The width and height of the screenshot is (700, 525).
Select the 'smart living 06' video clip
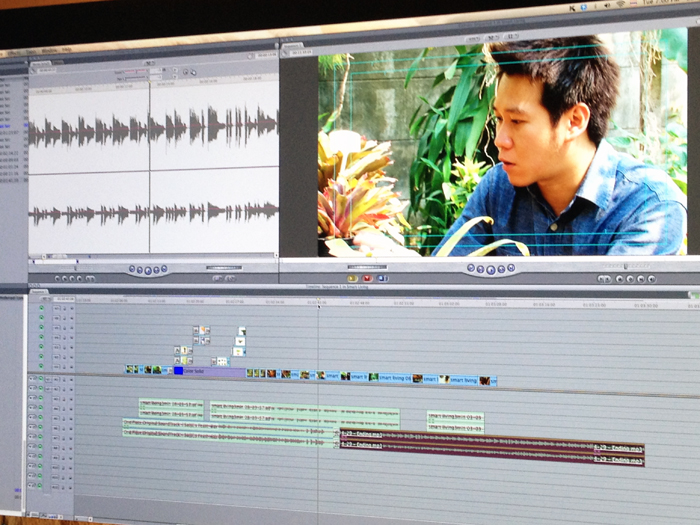click(390, 378)
